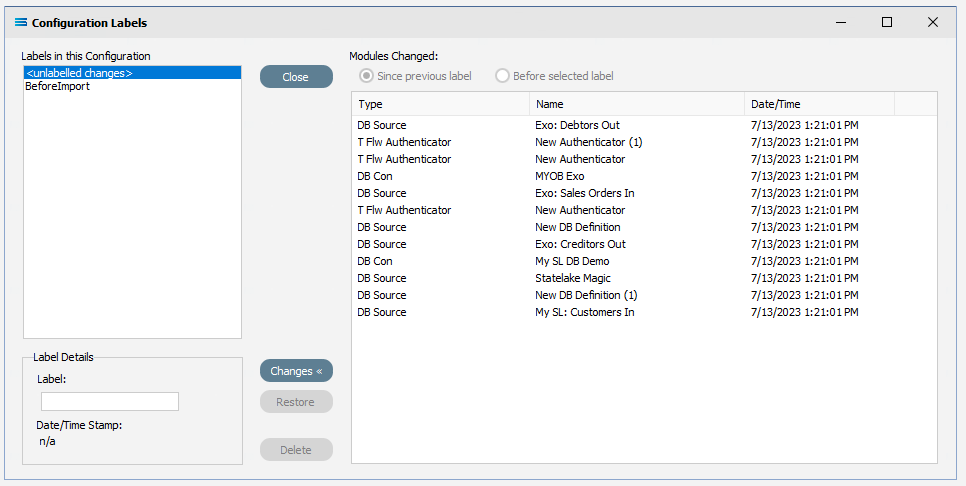Select the My SL: Customers In row
The image size is (966, 486).
[644, 312]
